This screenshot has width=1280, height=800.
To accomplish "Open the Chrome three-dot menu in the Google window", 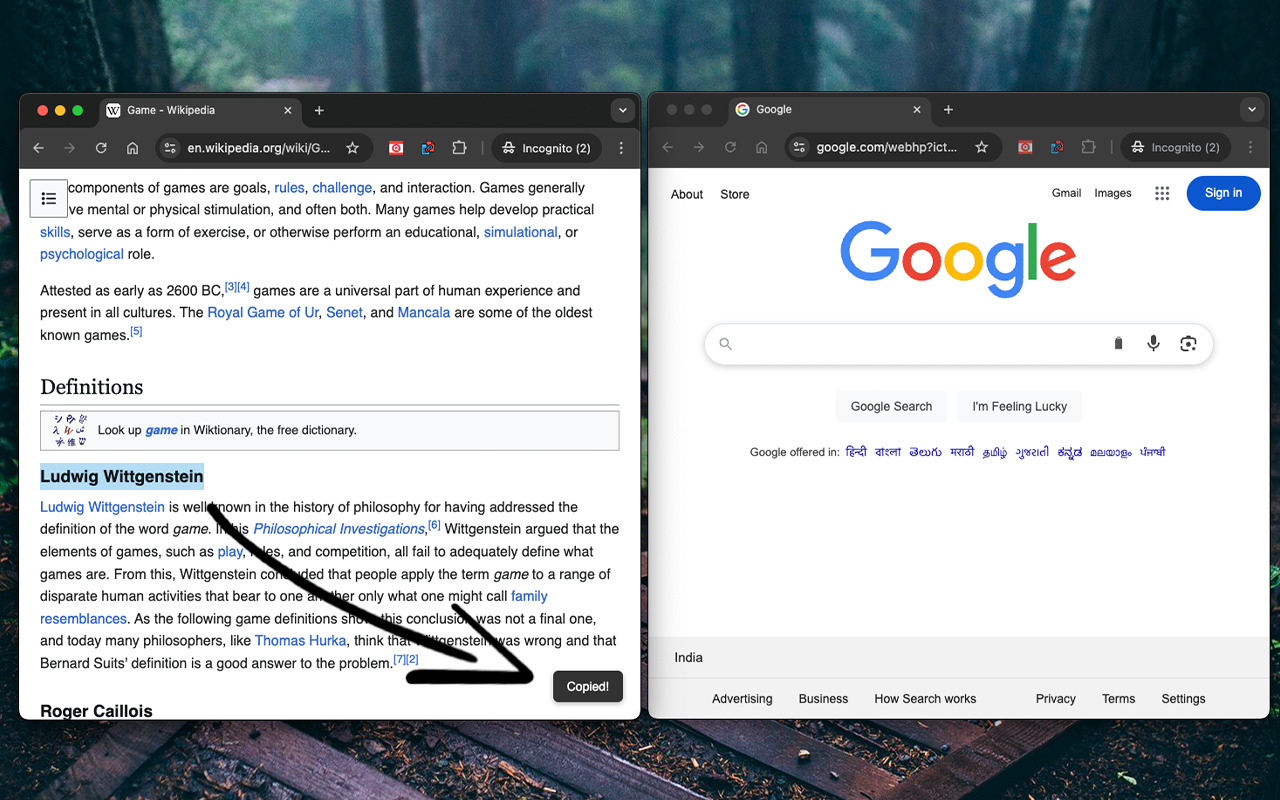I will (x=1250, y=147).
